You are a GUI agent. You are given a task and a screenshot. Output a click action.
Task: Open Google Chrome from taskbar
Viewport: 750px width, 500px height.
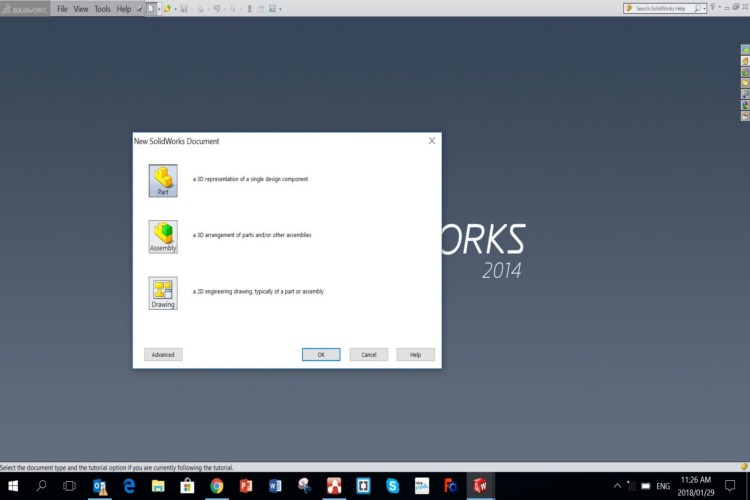(x=216, y=486)
